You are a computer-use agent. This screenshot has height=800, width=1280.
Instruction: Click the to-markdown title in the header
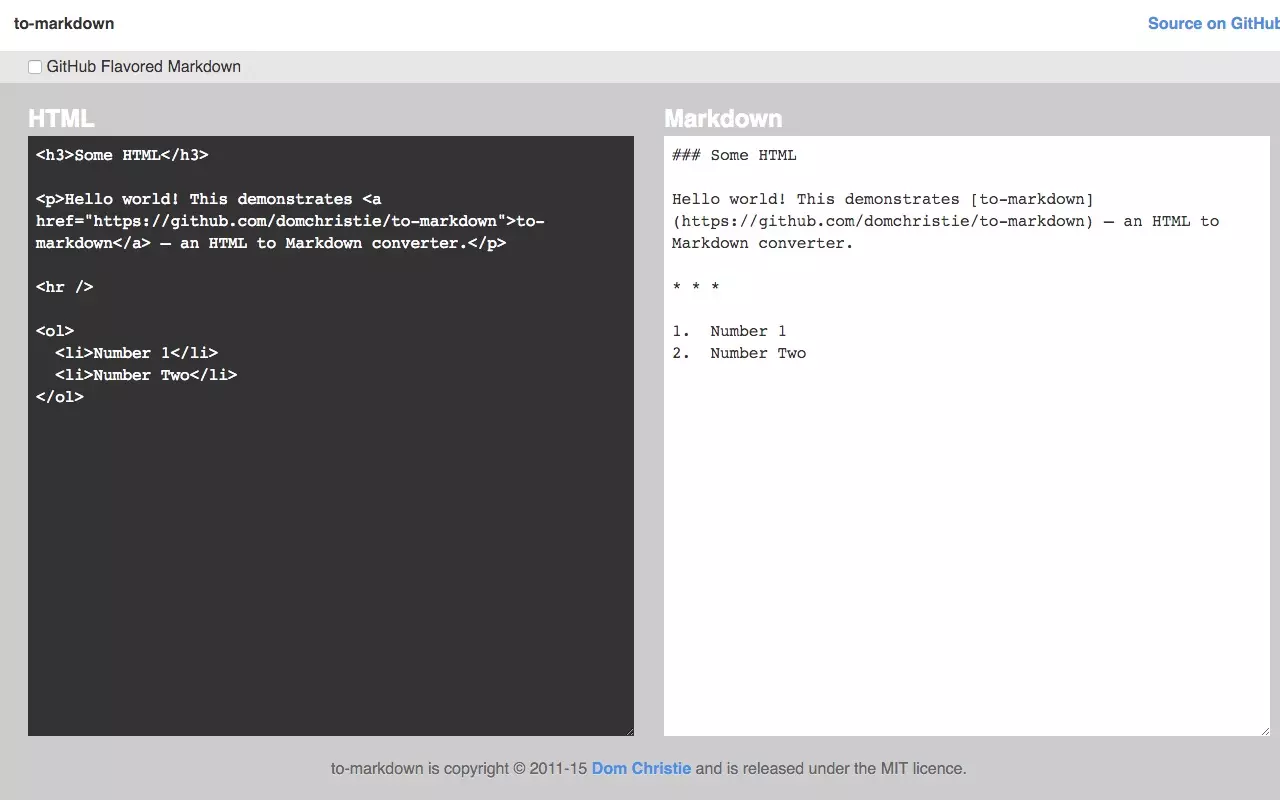click(x=64, y=24)
